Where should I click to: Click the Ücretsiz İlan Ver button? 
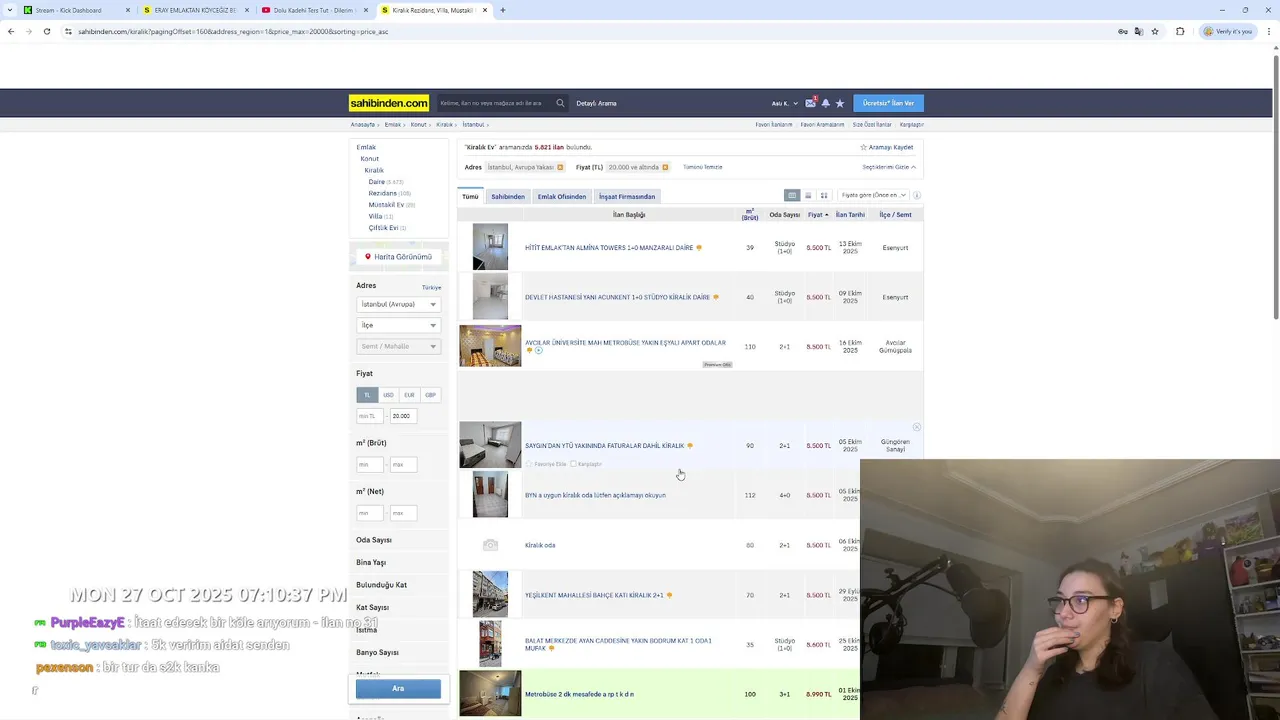tap(889, 103)
